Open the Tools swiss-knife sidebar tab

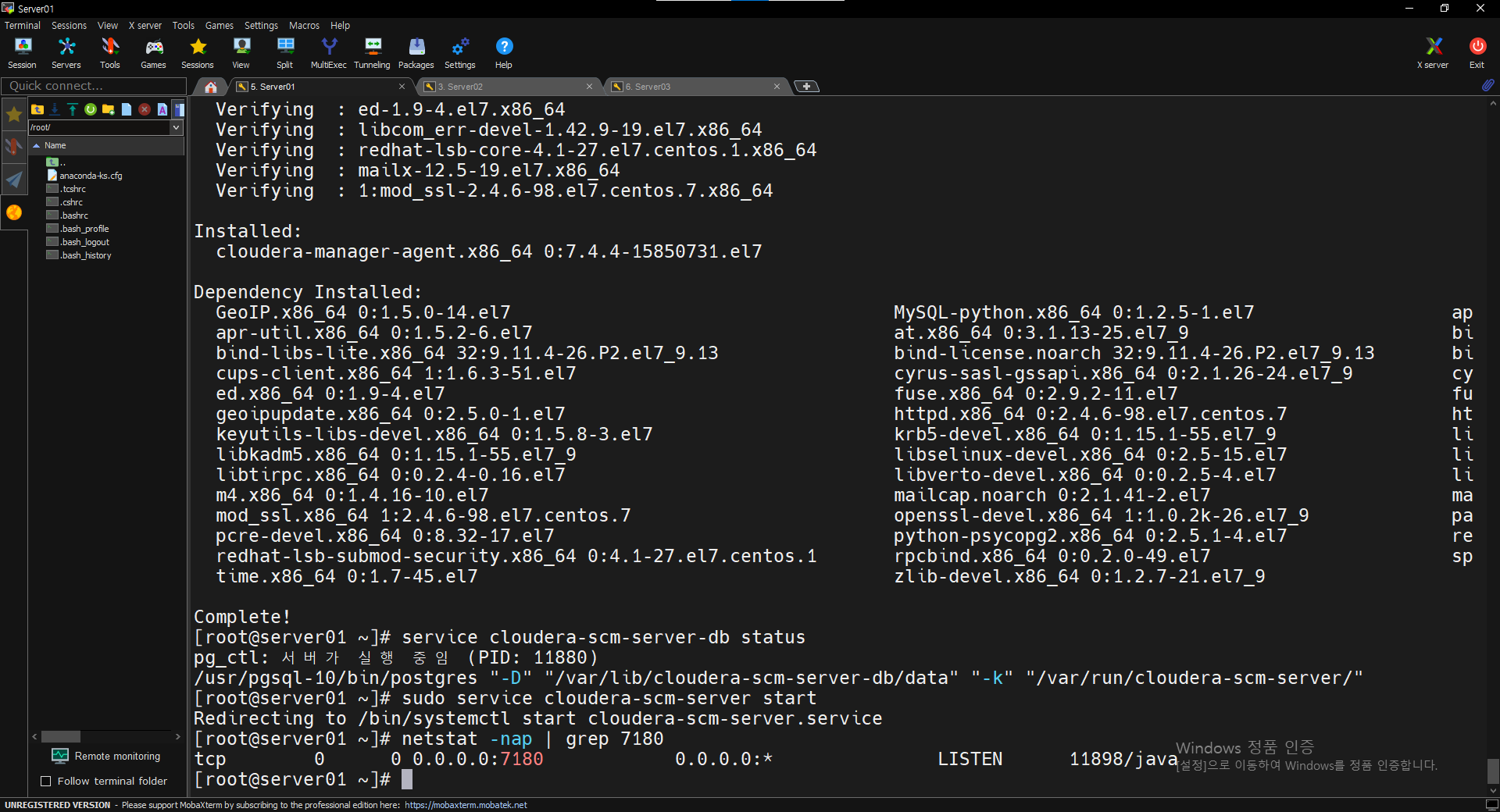(14, 147)
